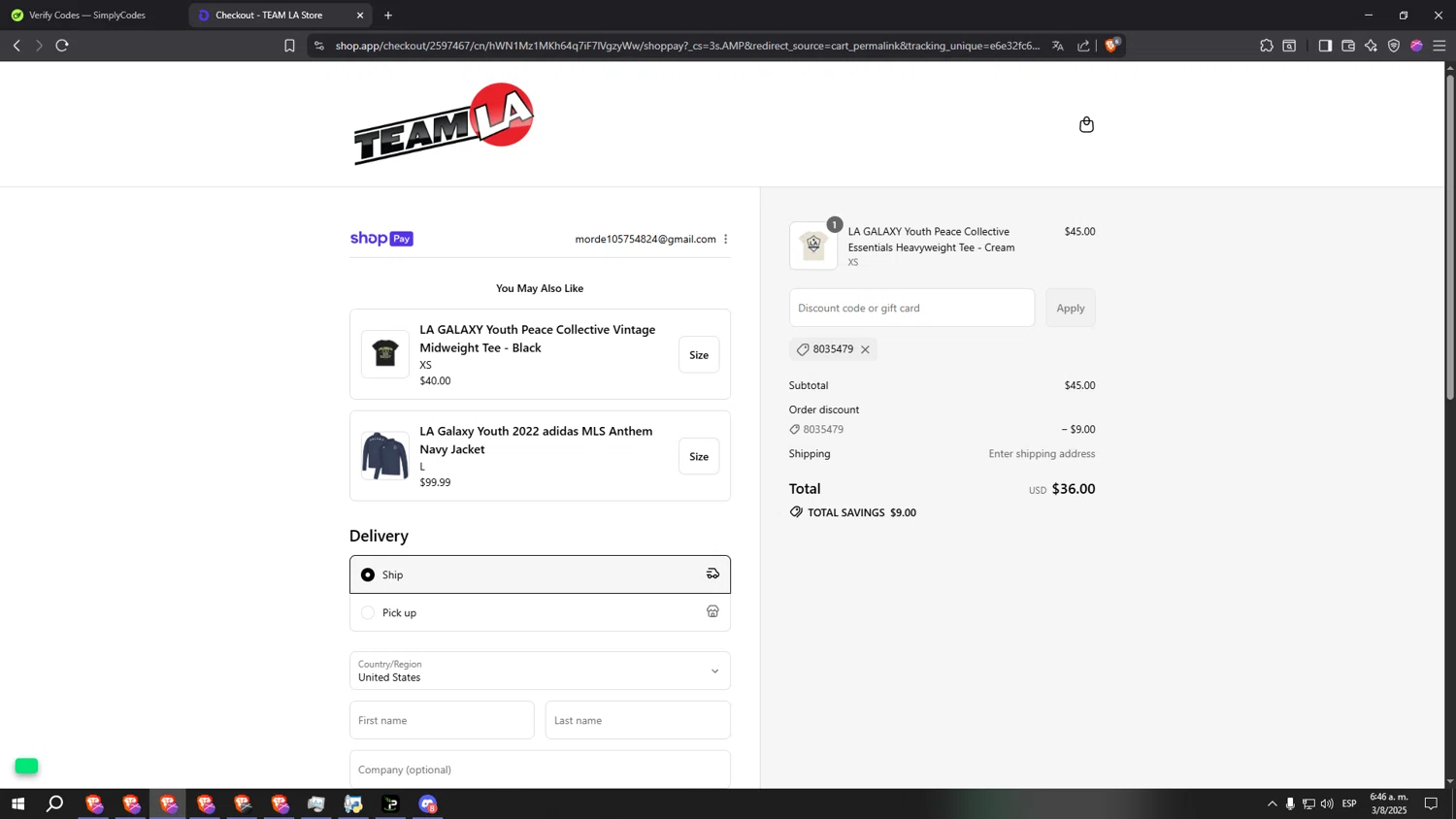Open the Brave VPN icon
1456x819 pixels.
click(1394, 46)
